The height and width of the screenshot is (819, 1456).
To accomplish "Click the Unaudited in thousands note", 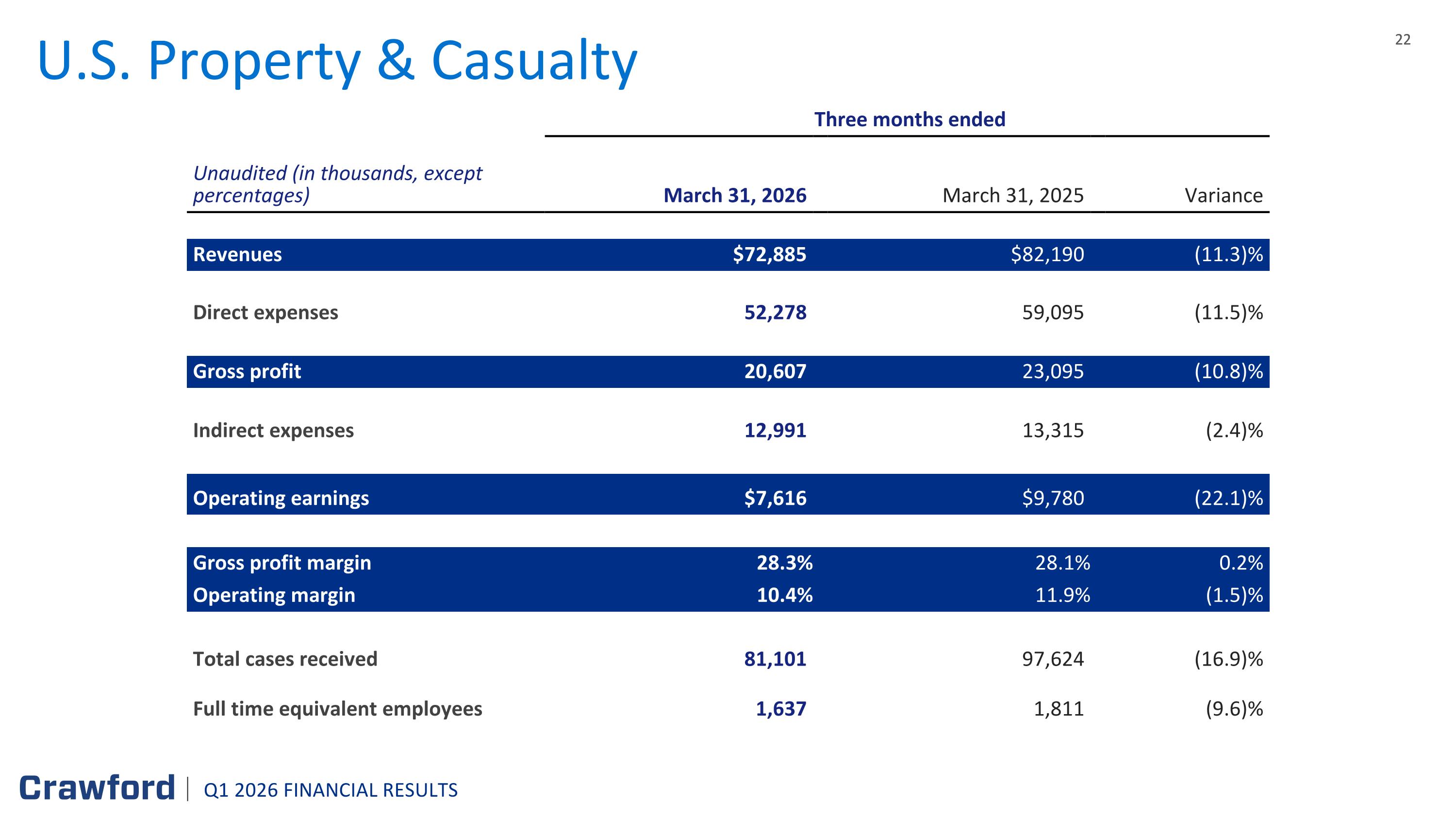I will (337, 184).
